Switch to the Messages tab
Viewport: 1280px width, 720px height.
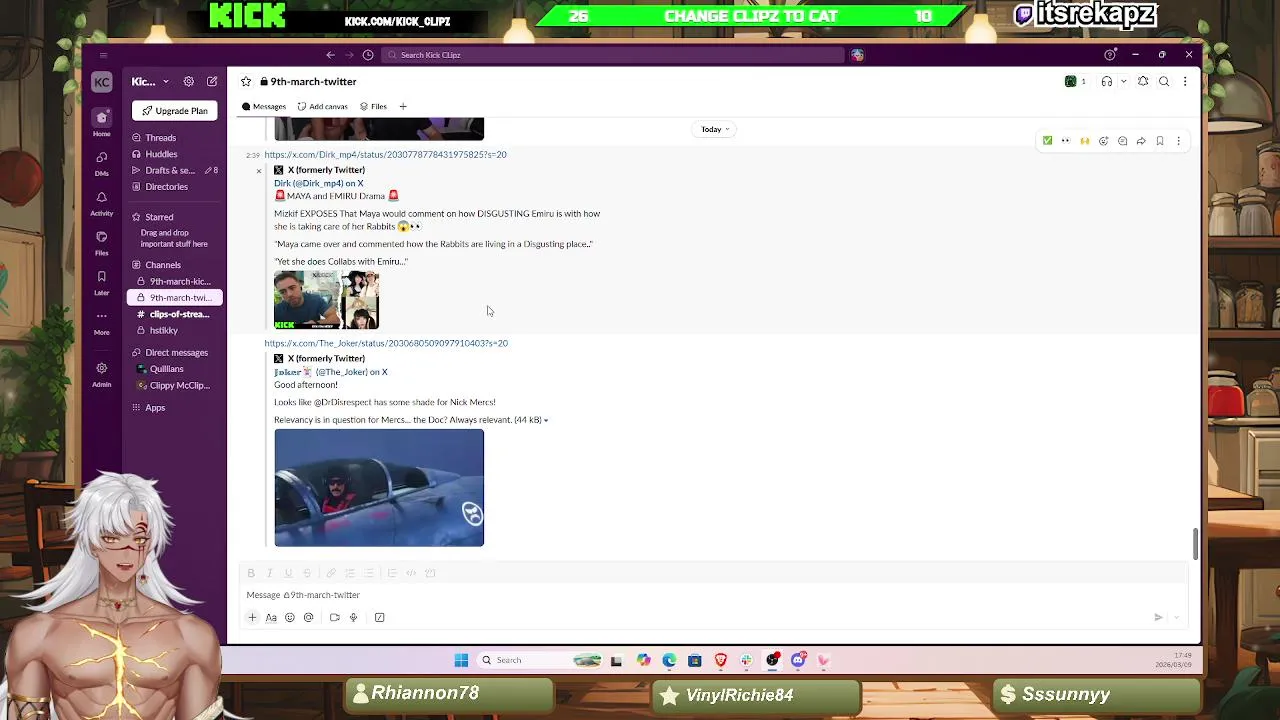pos(264,107)
